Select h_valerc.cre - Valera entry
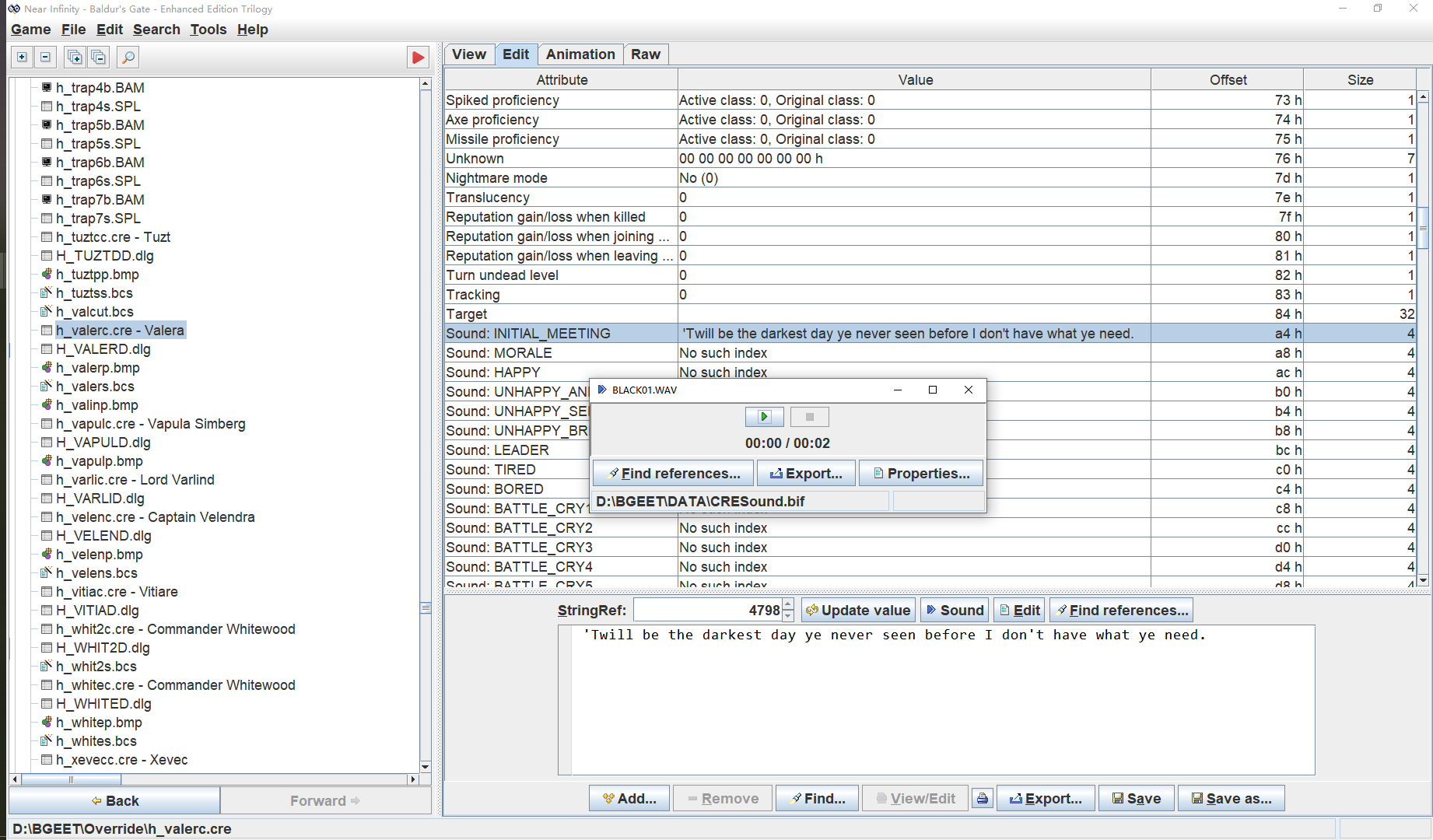Screen dimensions: 1433x840 click(120, 331)
